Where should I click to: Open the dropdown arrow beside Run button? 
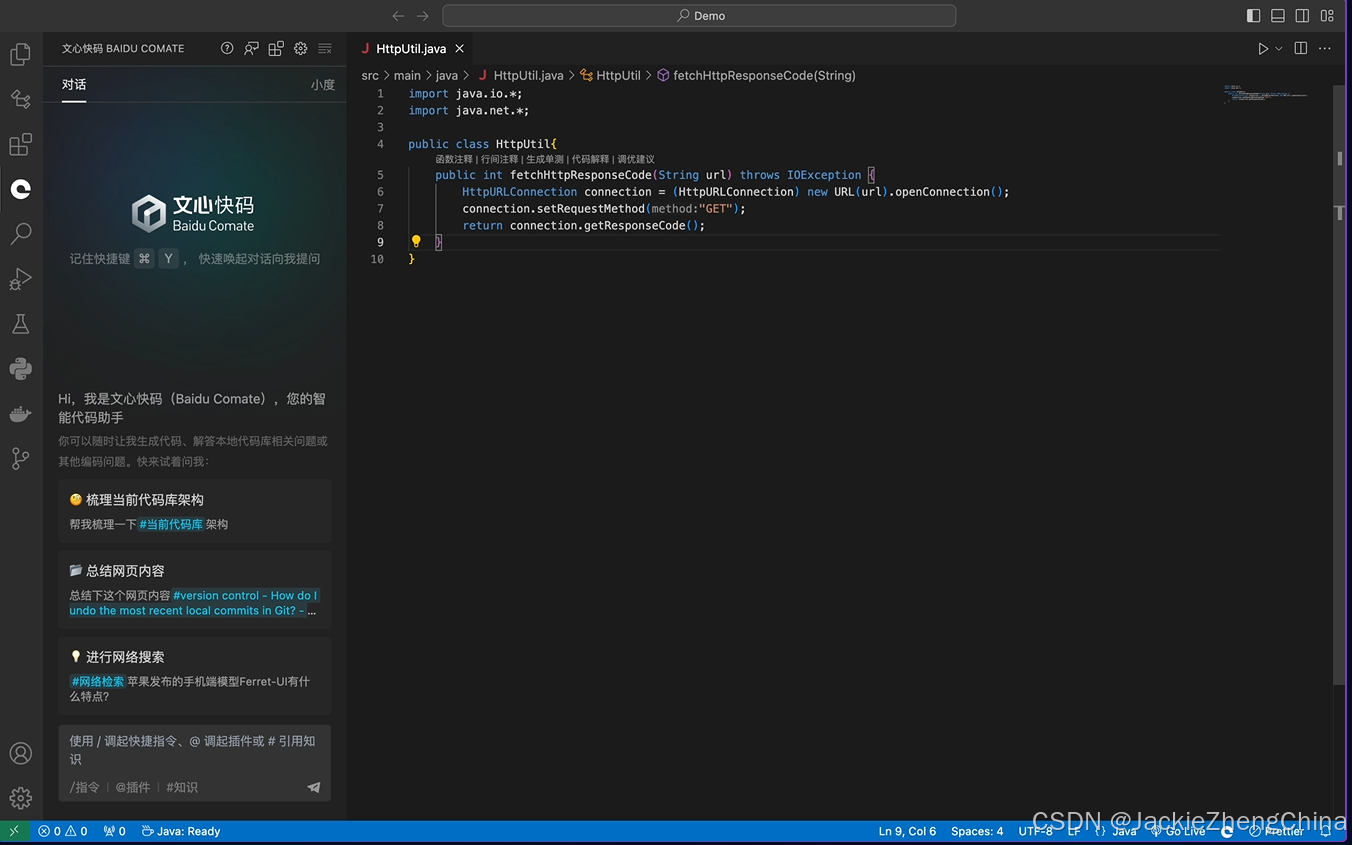coord(1279,48)
